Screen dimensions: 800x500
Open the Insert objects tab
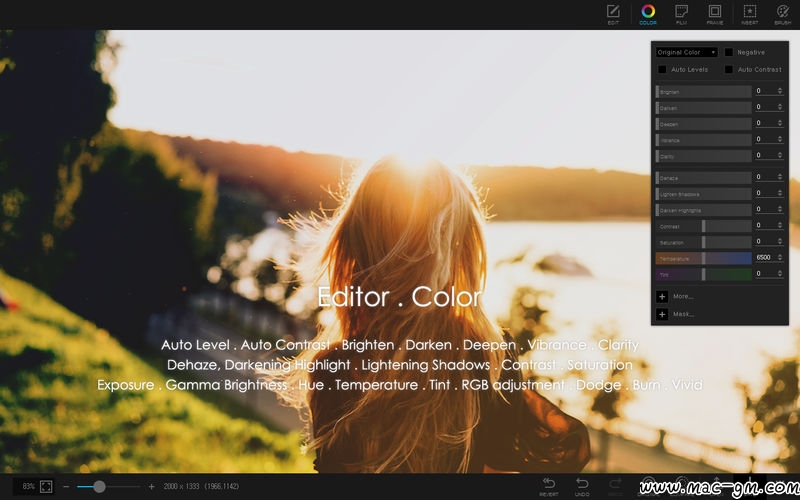[x=749, y=14]
